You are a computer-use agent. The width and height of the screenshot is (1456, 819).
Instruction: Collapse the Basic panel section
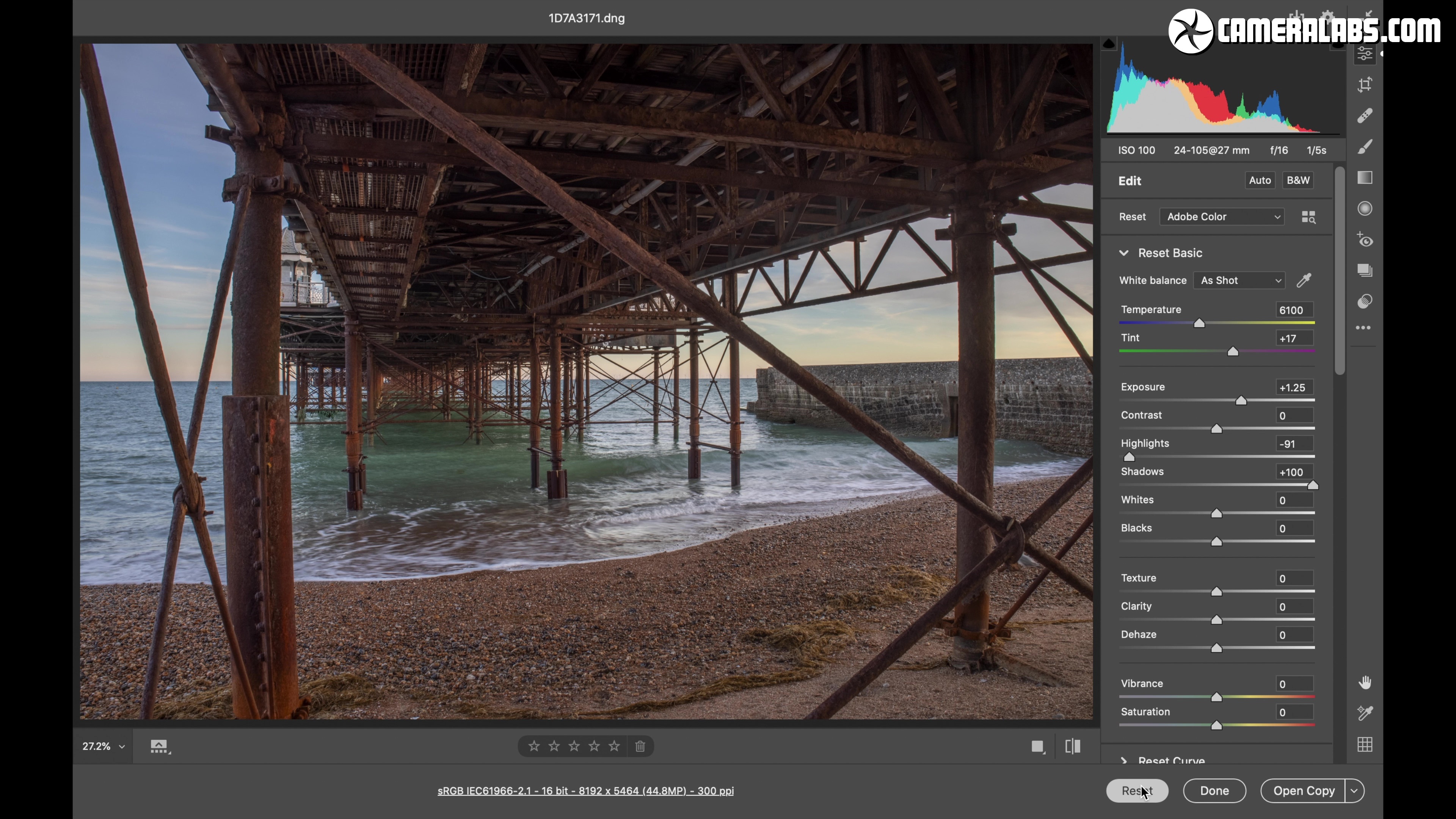1124,253
